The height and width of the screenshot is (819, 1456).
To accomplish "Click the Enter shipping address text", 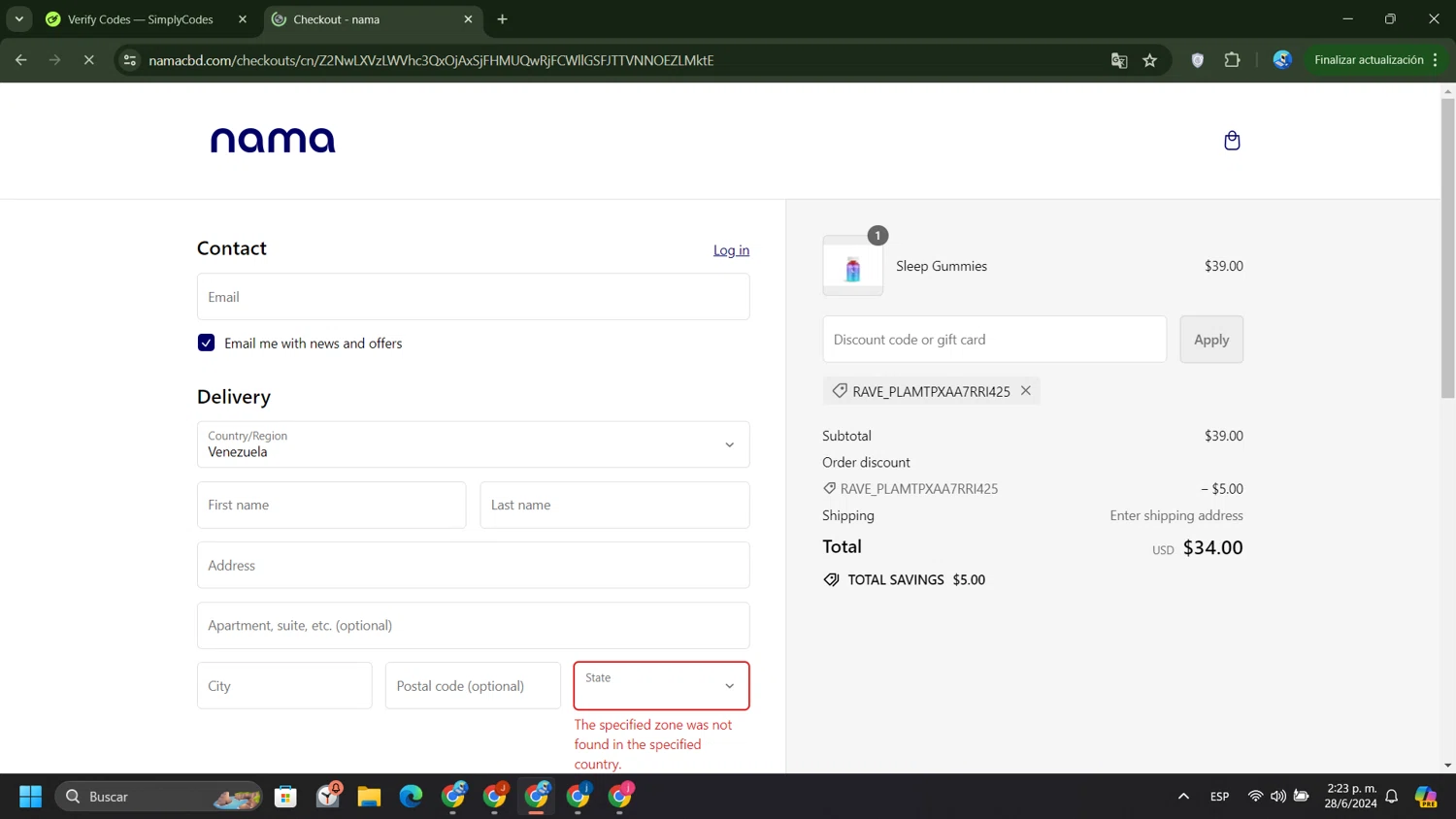I will [1176, 515].
